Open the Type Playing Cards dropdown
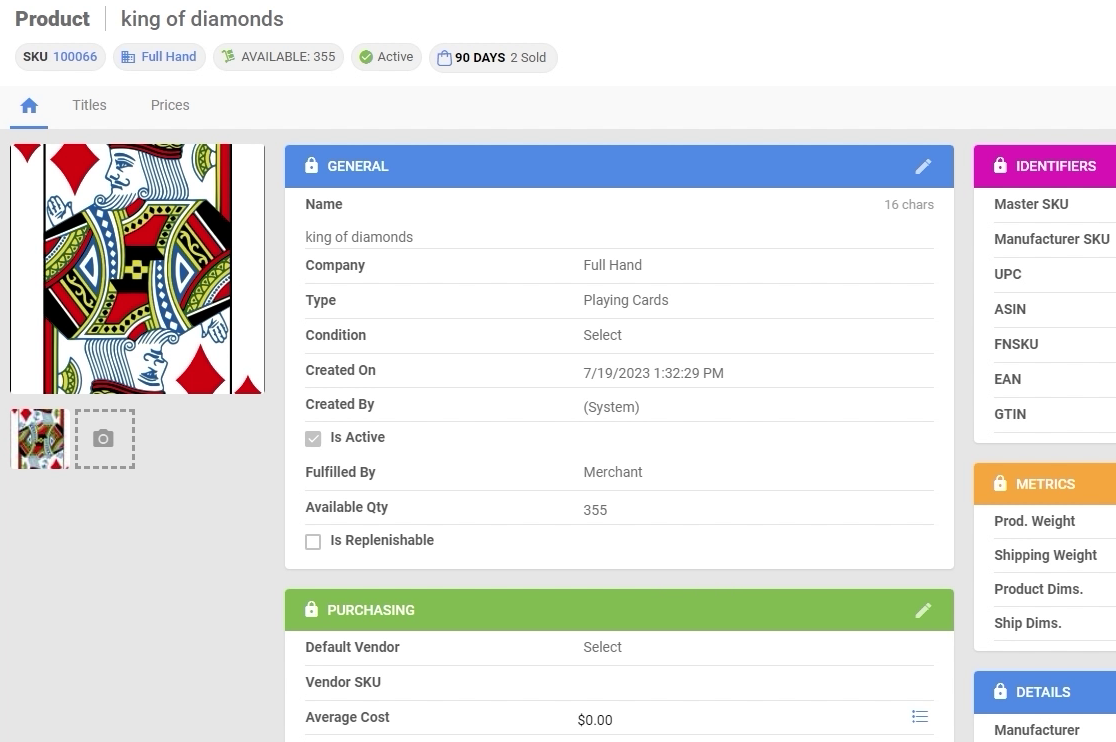 pyautogui.click(x=758, y=300)
